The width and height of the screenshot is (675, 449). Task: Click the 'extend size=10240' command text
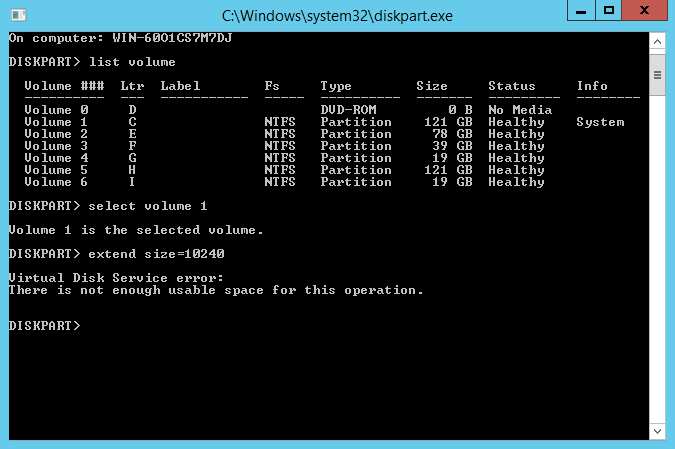pyautogui.click(x=156, y=254)
